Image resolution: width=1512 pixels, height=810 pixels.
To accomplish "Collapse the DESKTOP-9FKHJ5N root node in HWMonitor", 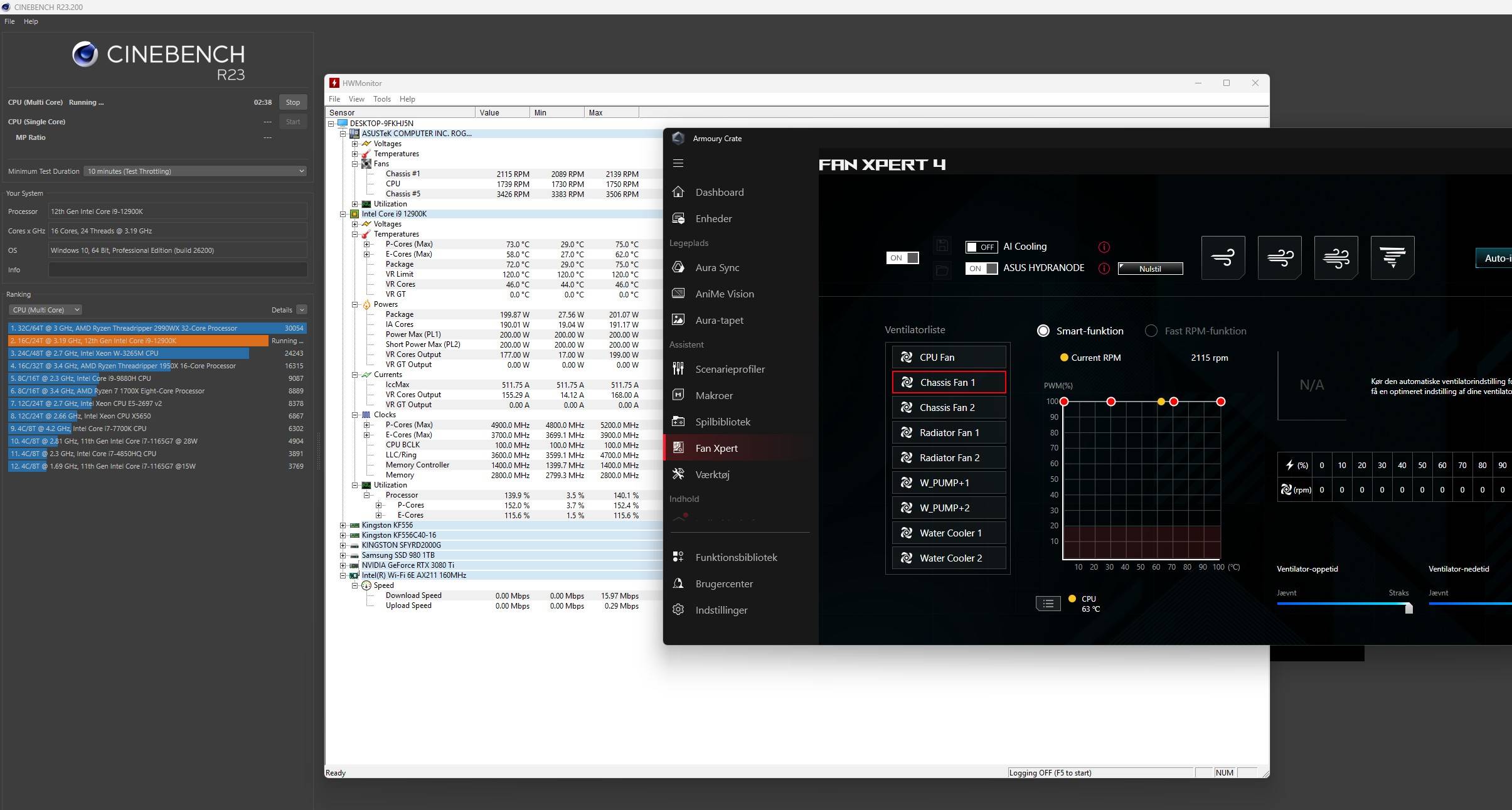I will click(331, 124).
